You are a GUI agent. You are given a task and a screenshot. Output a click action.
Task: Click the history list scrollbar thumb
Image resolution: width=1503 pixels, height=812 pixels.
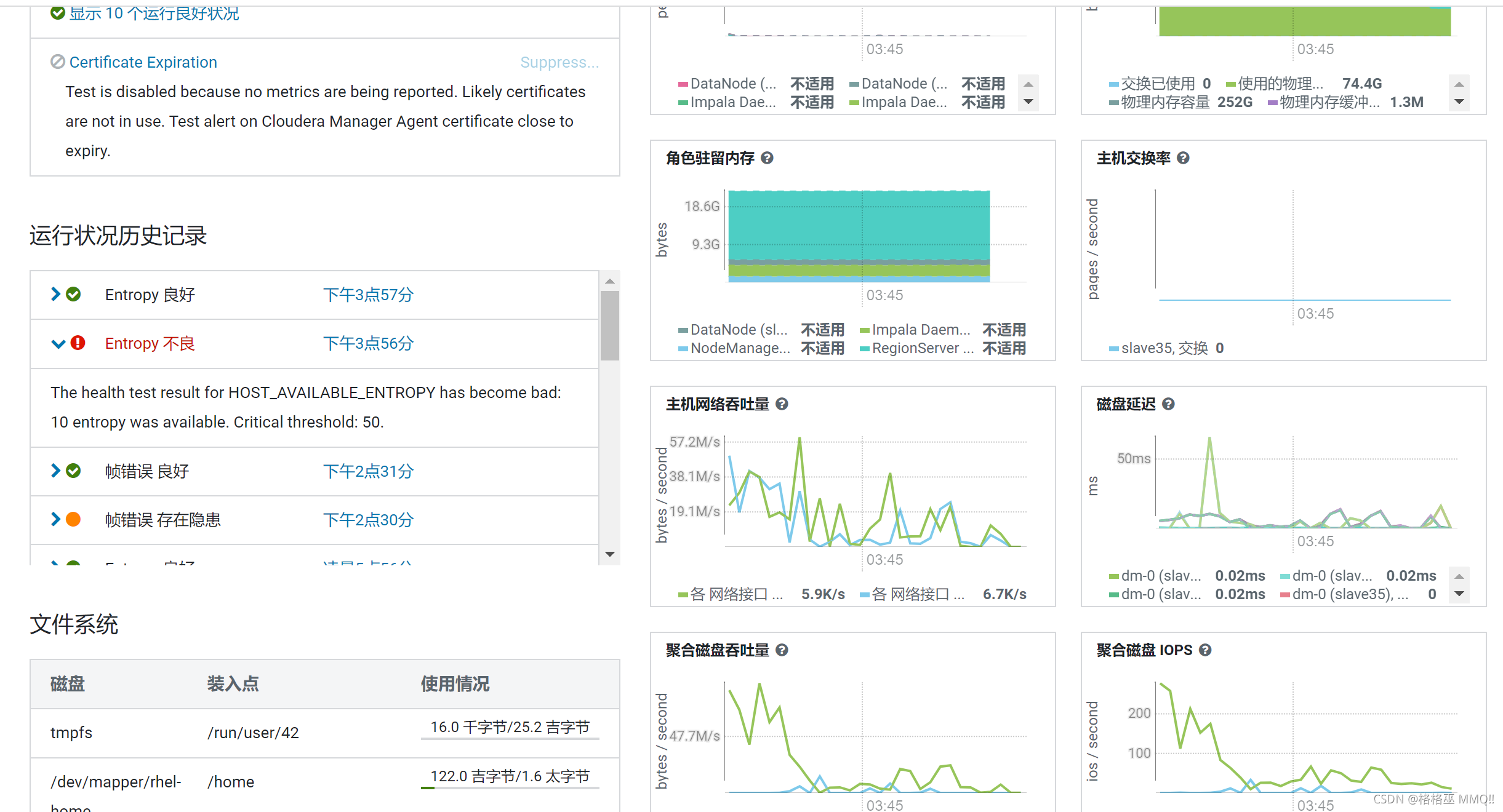tap(609, 325)
